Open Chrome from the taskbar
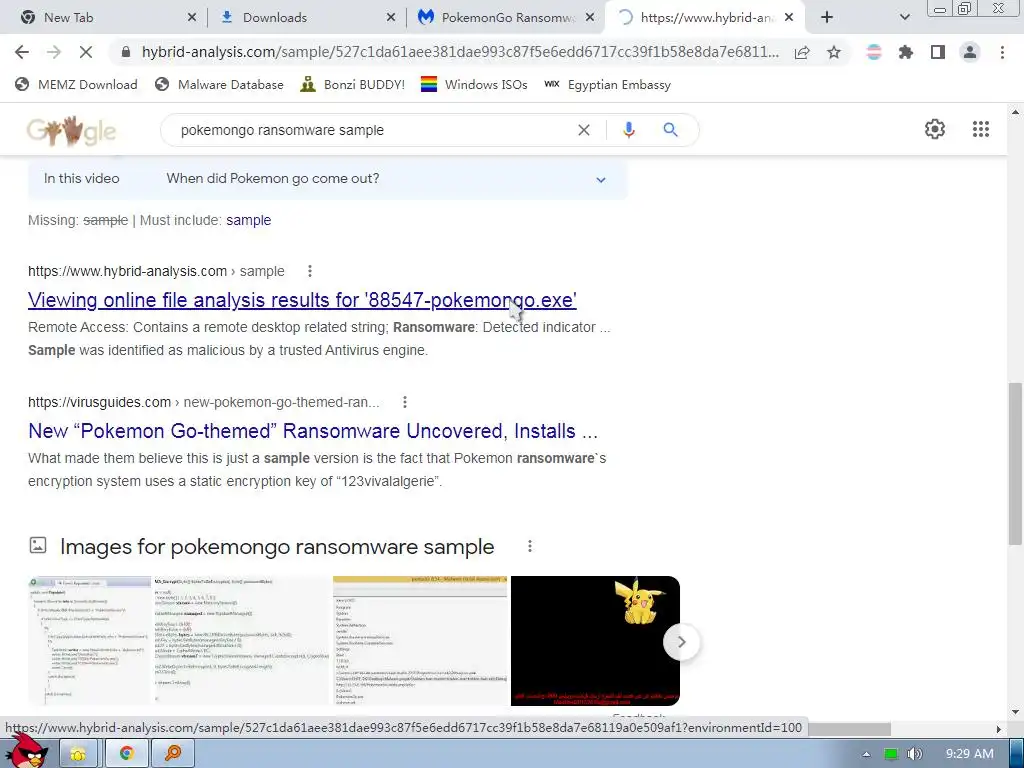This screenshot has width=1024, height=768. point(126,754)
